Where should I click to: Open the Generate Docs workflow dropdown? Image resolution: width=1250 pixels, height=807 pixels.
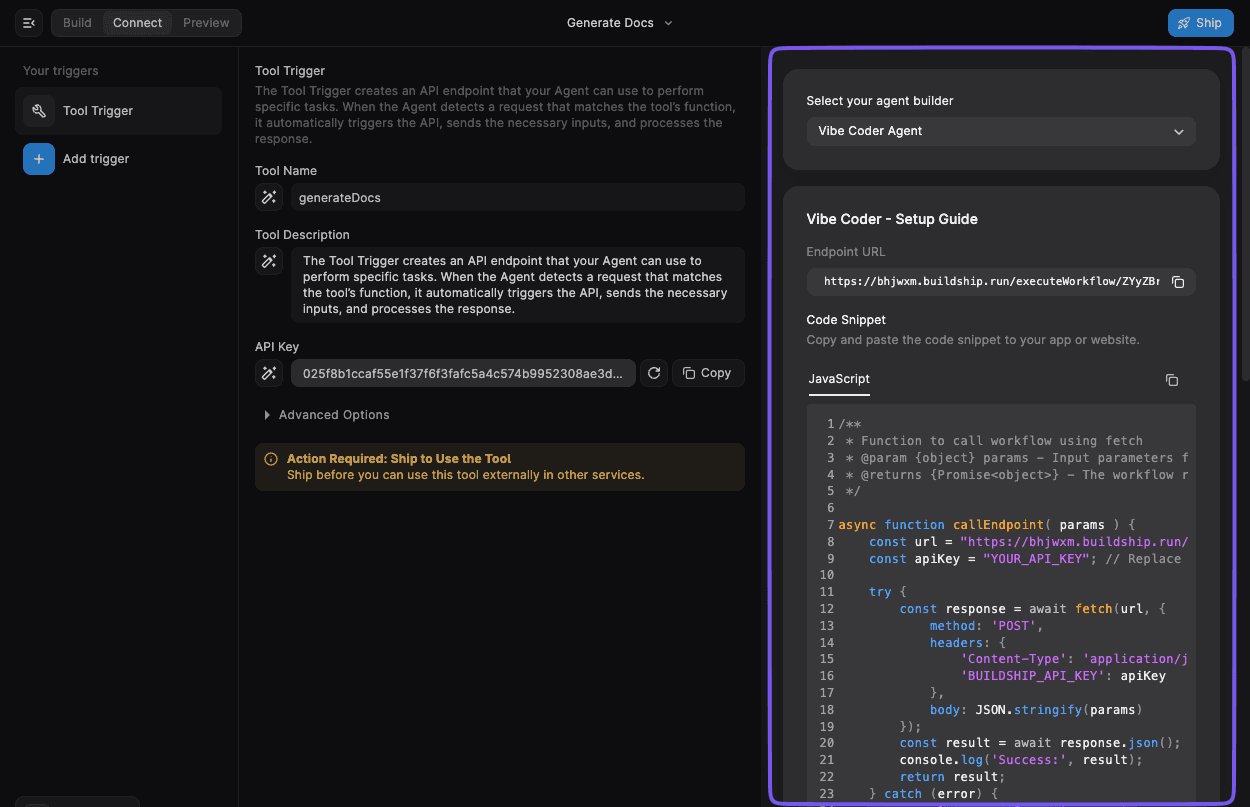(x=620, y=23)
